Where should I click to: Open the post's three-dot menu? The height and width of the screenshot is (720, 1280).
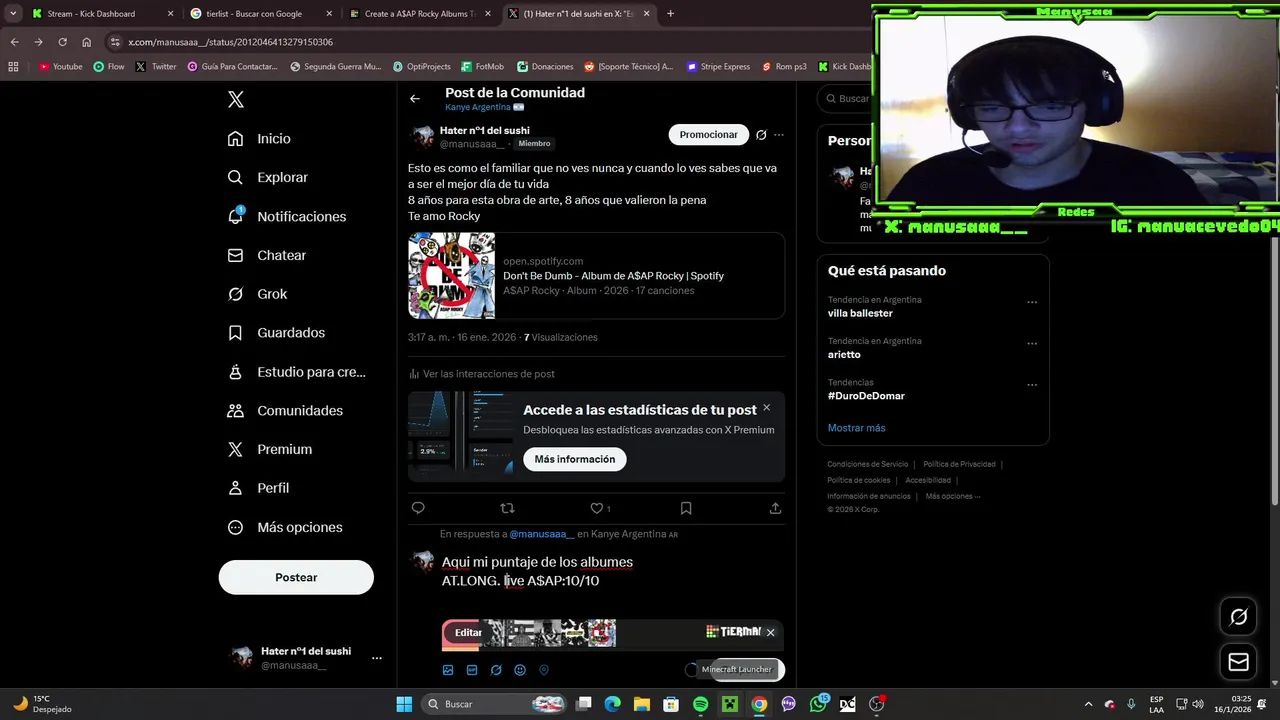click(x=779, y=135)
